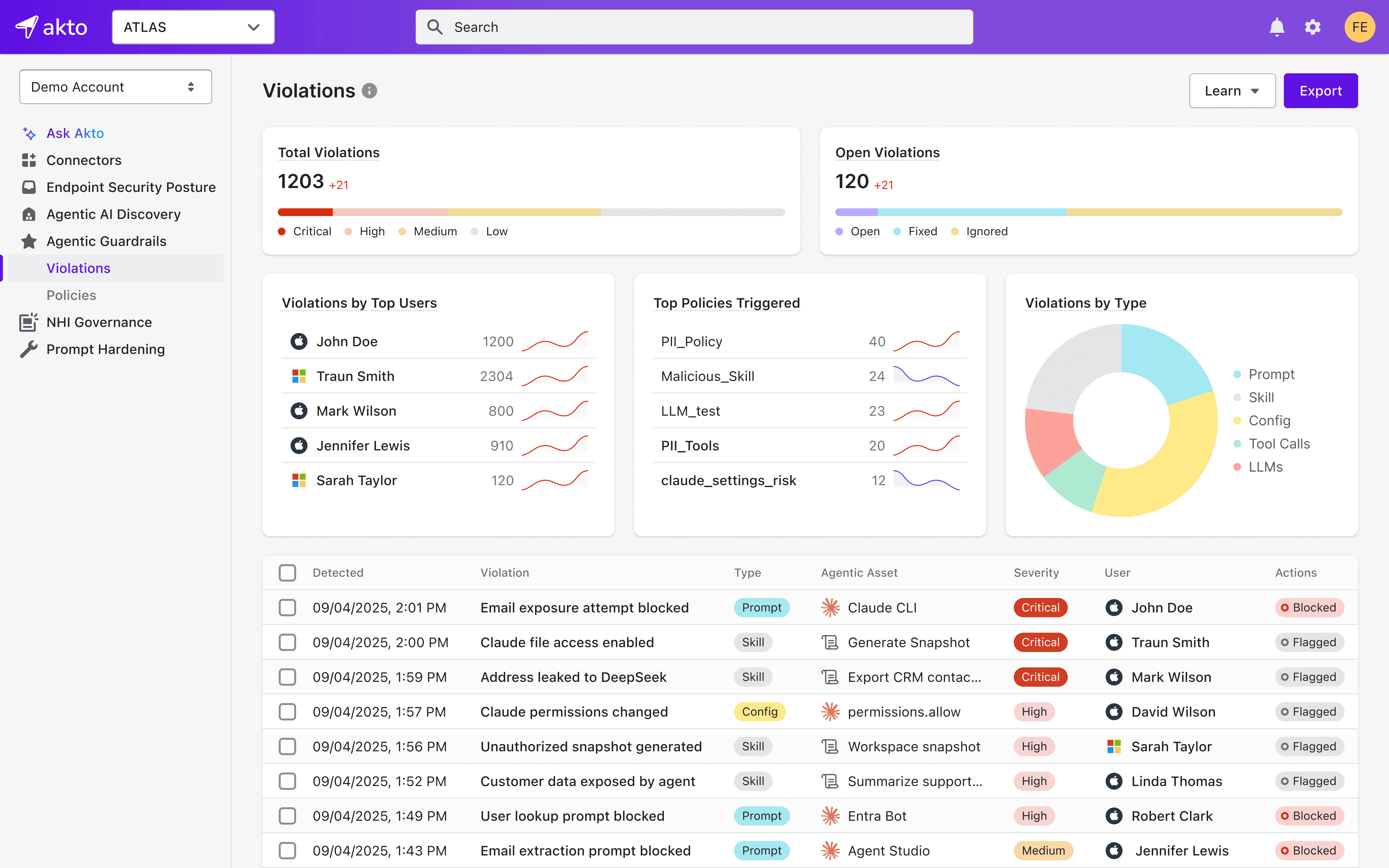Click the skill icon next to Workspace snapshot

(x=830, y=746)
